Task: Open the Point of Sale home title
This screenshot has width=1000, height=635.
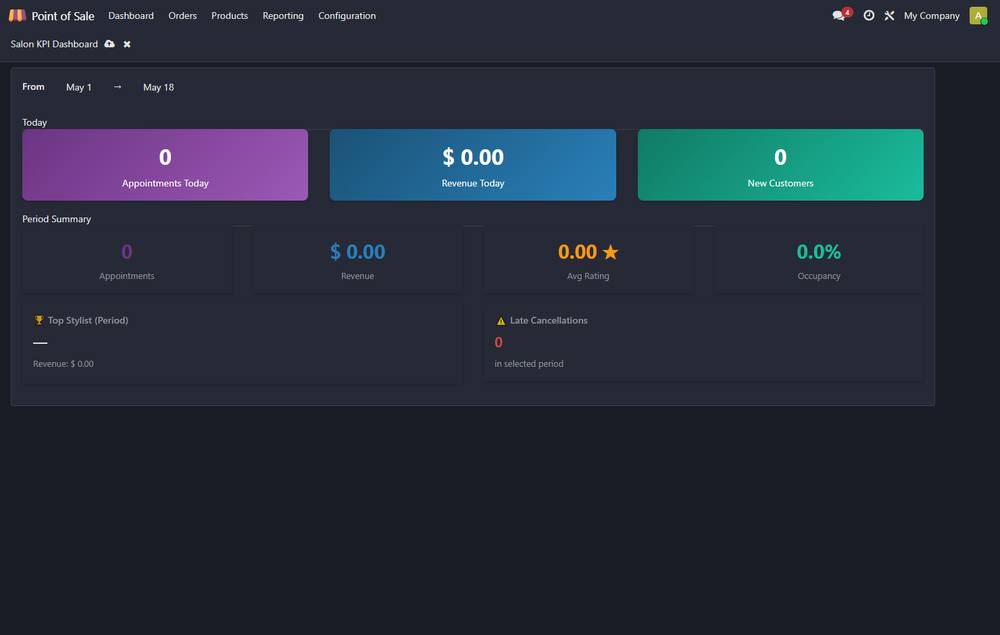Action: pos(62,16)
